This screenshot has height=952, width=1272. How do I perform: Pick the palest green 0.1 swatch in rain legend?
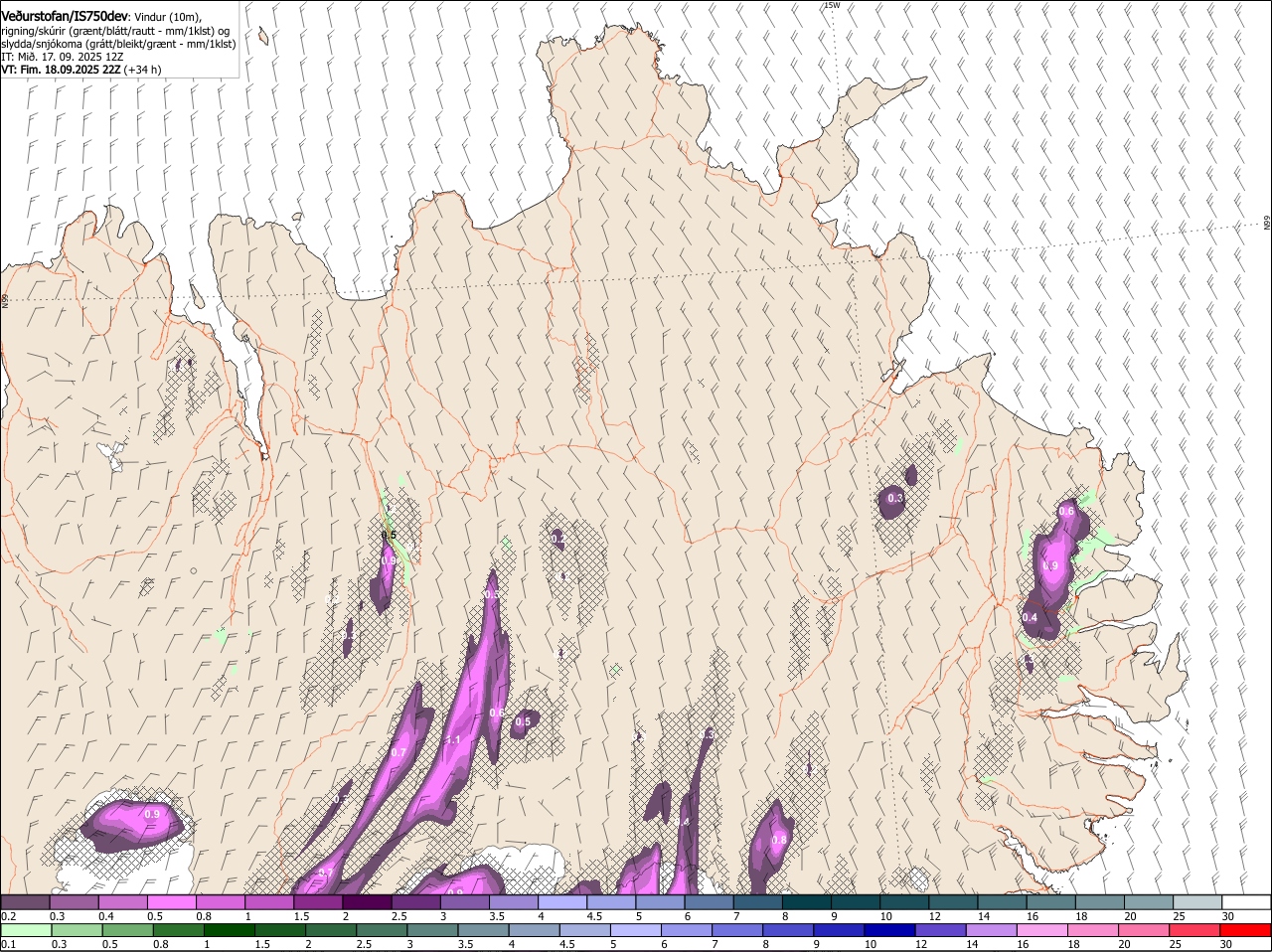[26, 930]
